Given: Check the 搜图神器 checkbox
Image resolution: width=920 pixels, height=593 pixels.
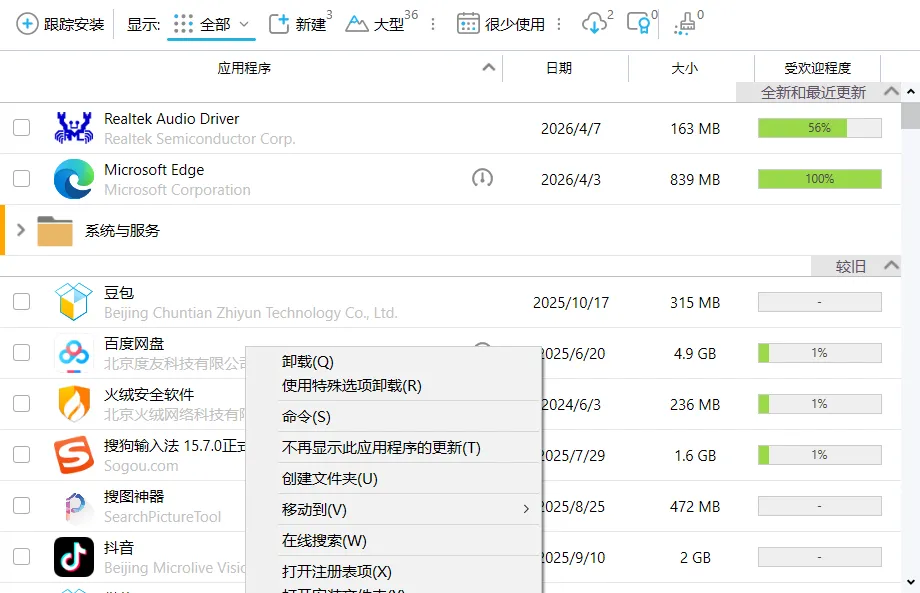Looking at the screenshot, I should 22,506.
